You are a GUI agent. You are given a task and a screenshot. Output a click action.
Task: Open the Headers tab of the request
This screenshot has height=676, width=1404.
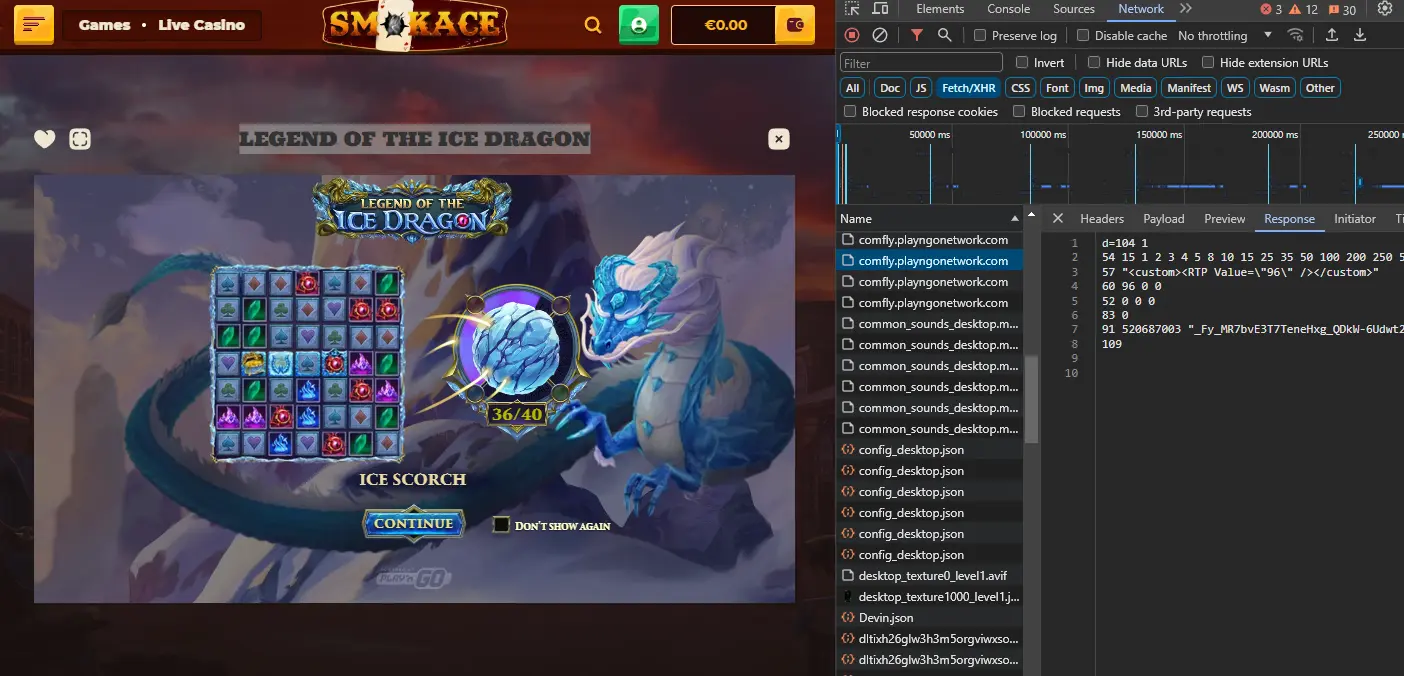1102,218
